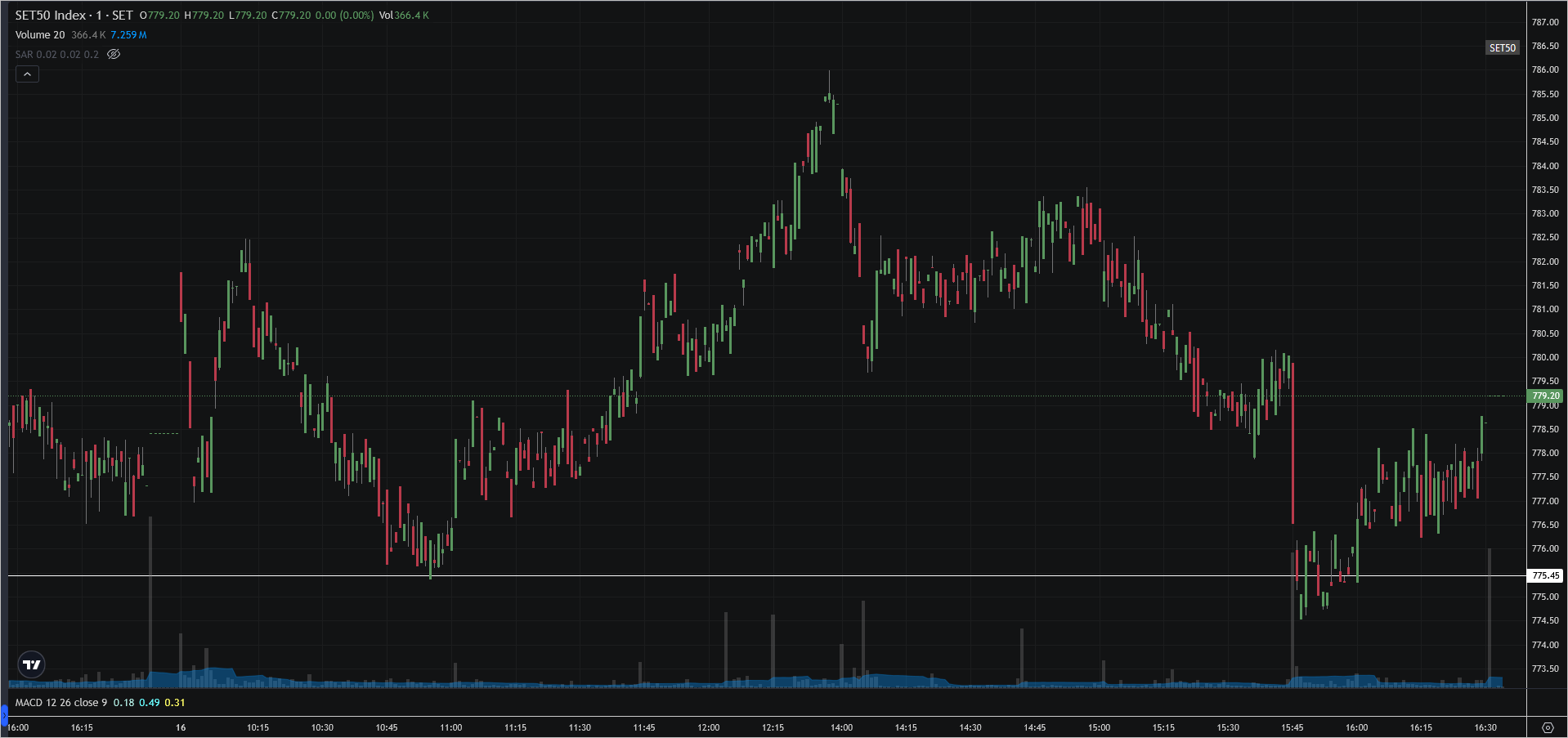Select the 775.45 horizontal line price label

(1545, 575)
